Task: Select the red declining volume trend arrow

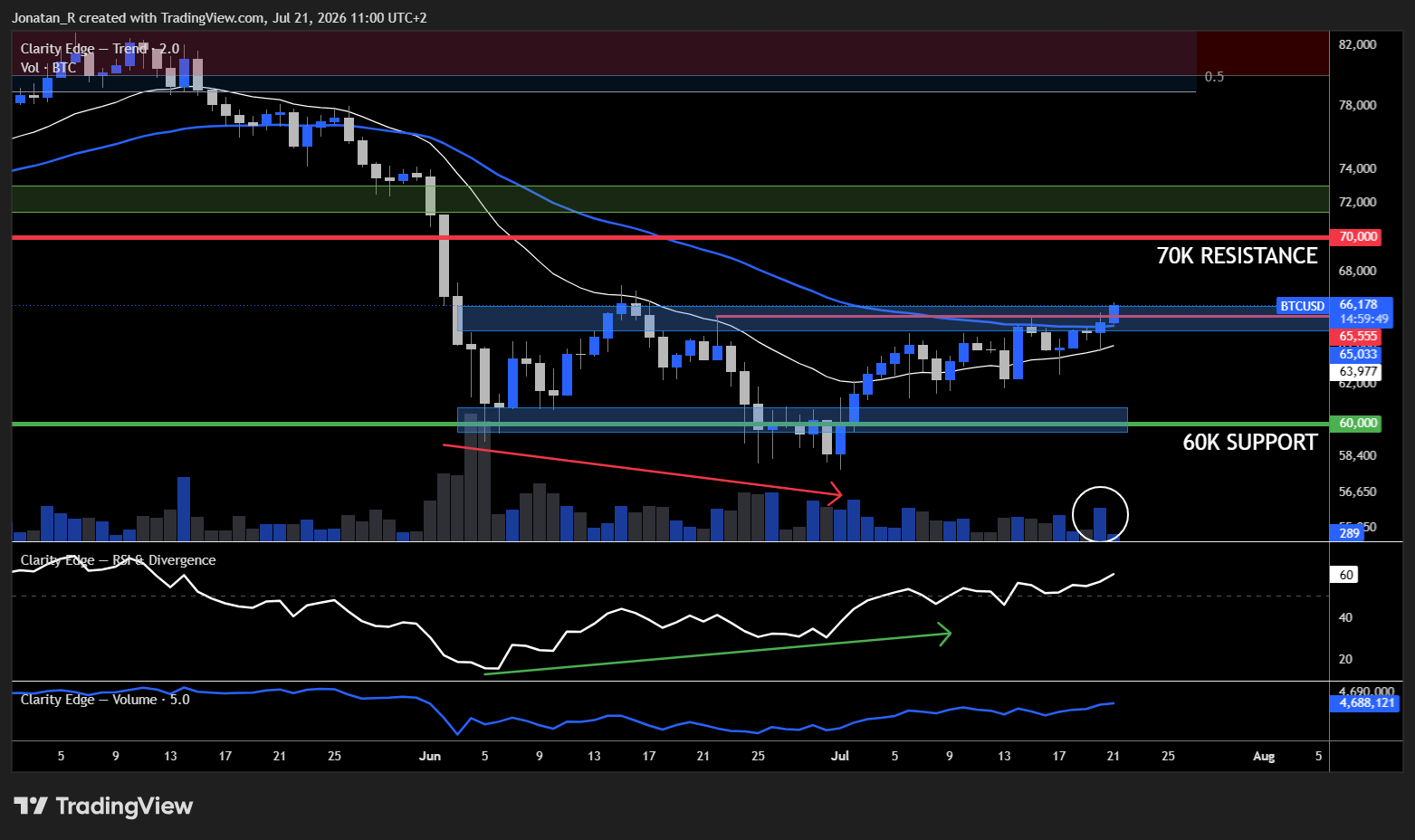Action: click(642, 470)
